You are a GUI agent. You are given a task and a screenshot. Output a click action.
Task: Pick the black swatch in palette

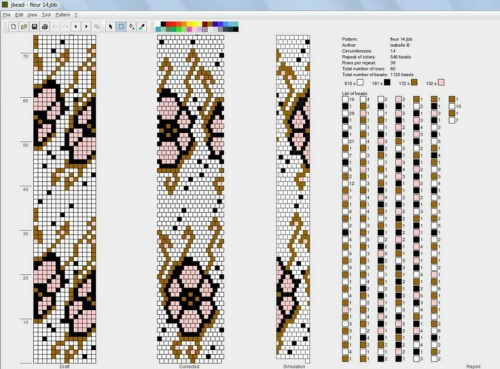[163, 24]
